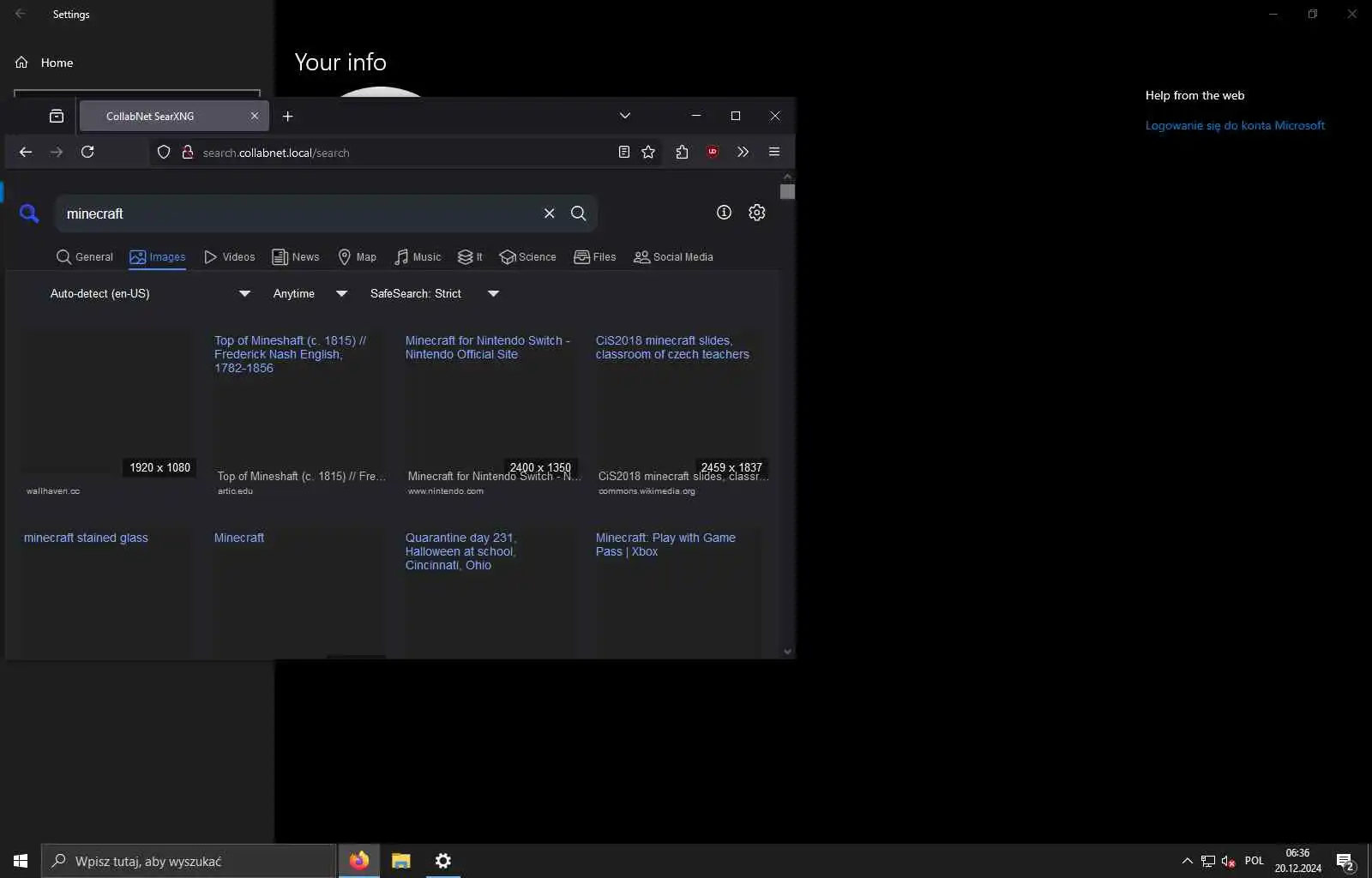The height and width of the screenshot is (878, 1372).
Task: Open minecraft stained glass result
Action: click(86, 538)
